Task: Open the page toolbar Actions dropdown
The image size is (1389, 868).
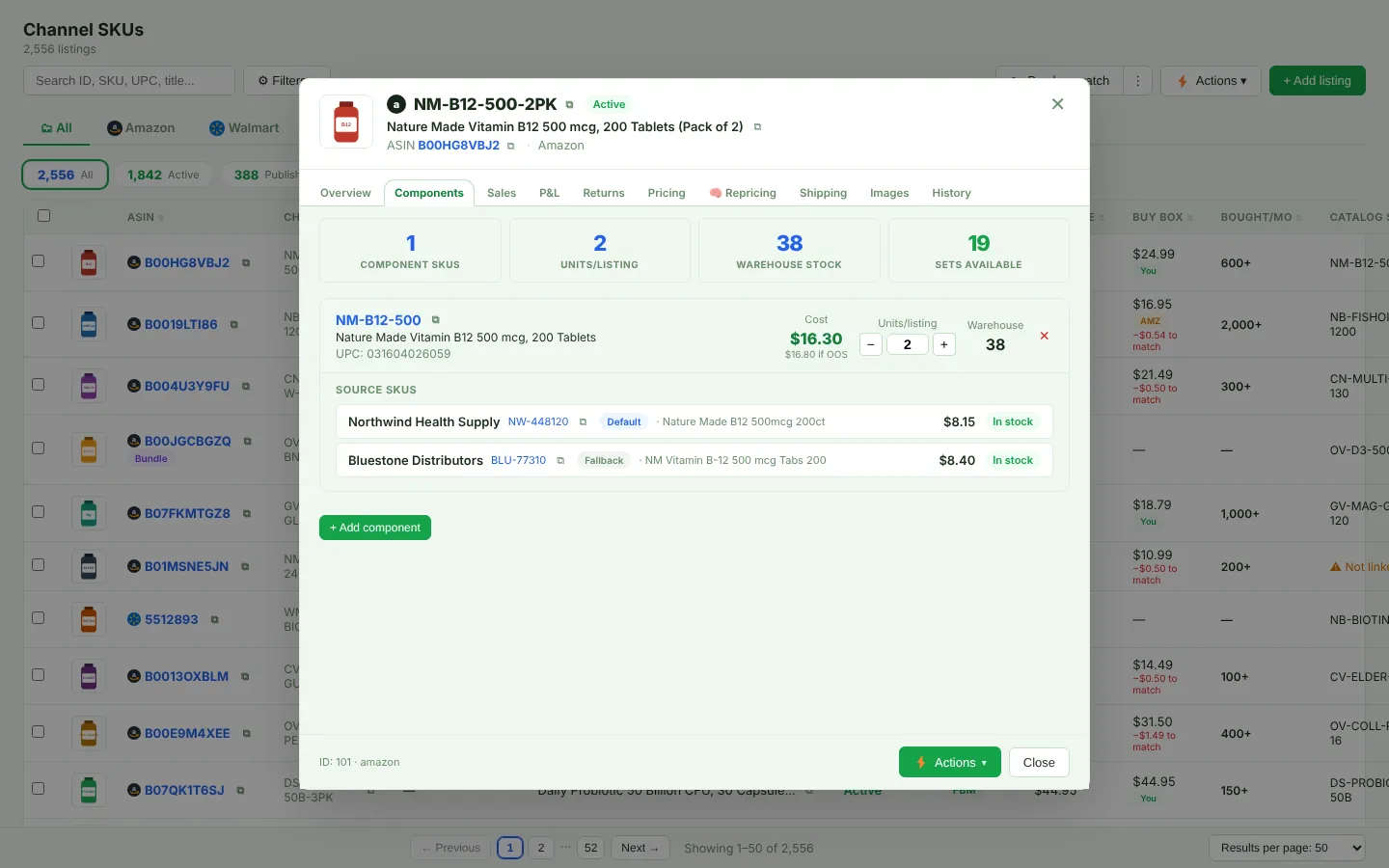Action: click(1212, 81)
